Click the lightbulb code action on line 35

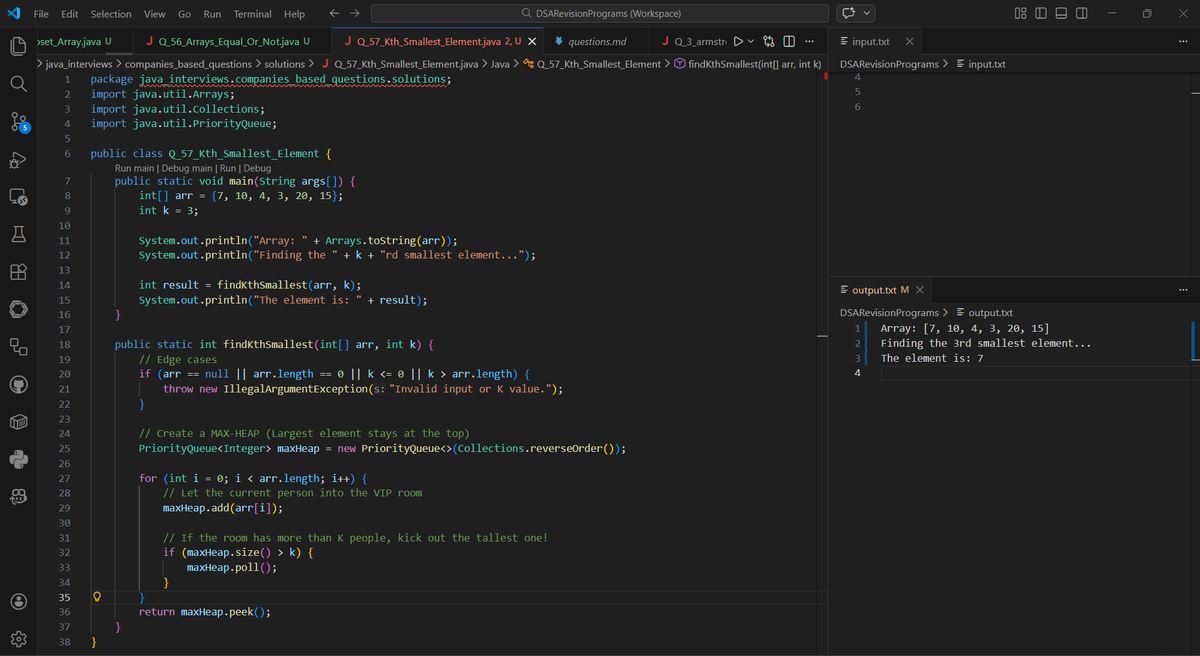(97, 597)
